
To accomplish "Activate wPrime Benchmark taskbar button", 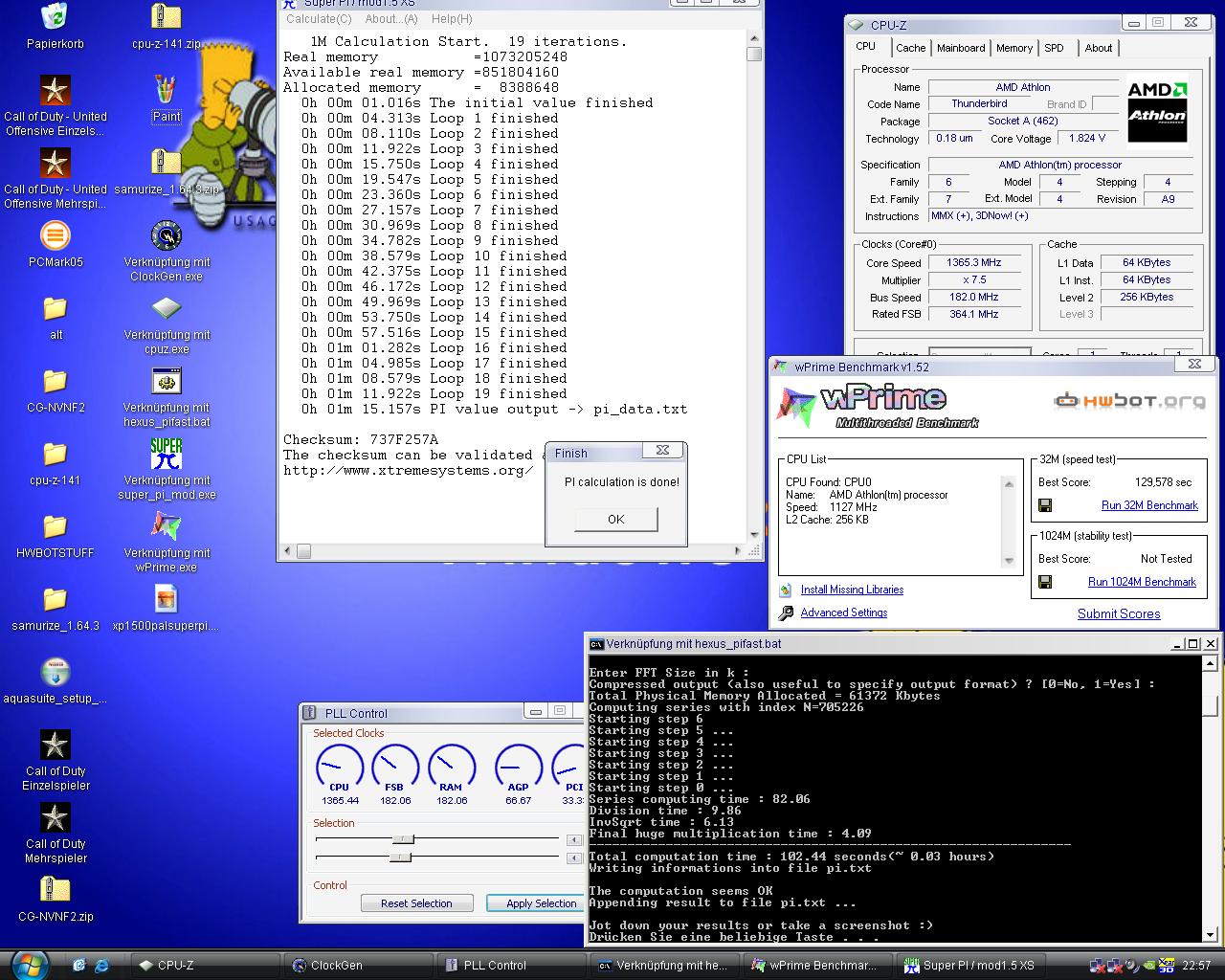I will pyautogui.click(x=816, y=966).
